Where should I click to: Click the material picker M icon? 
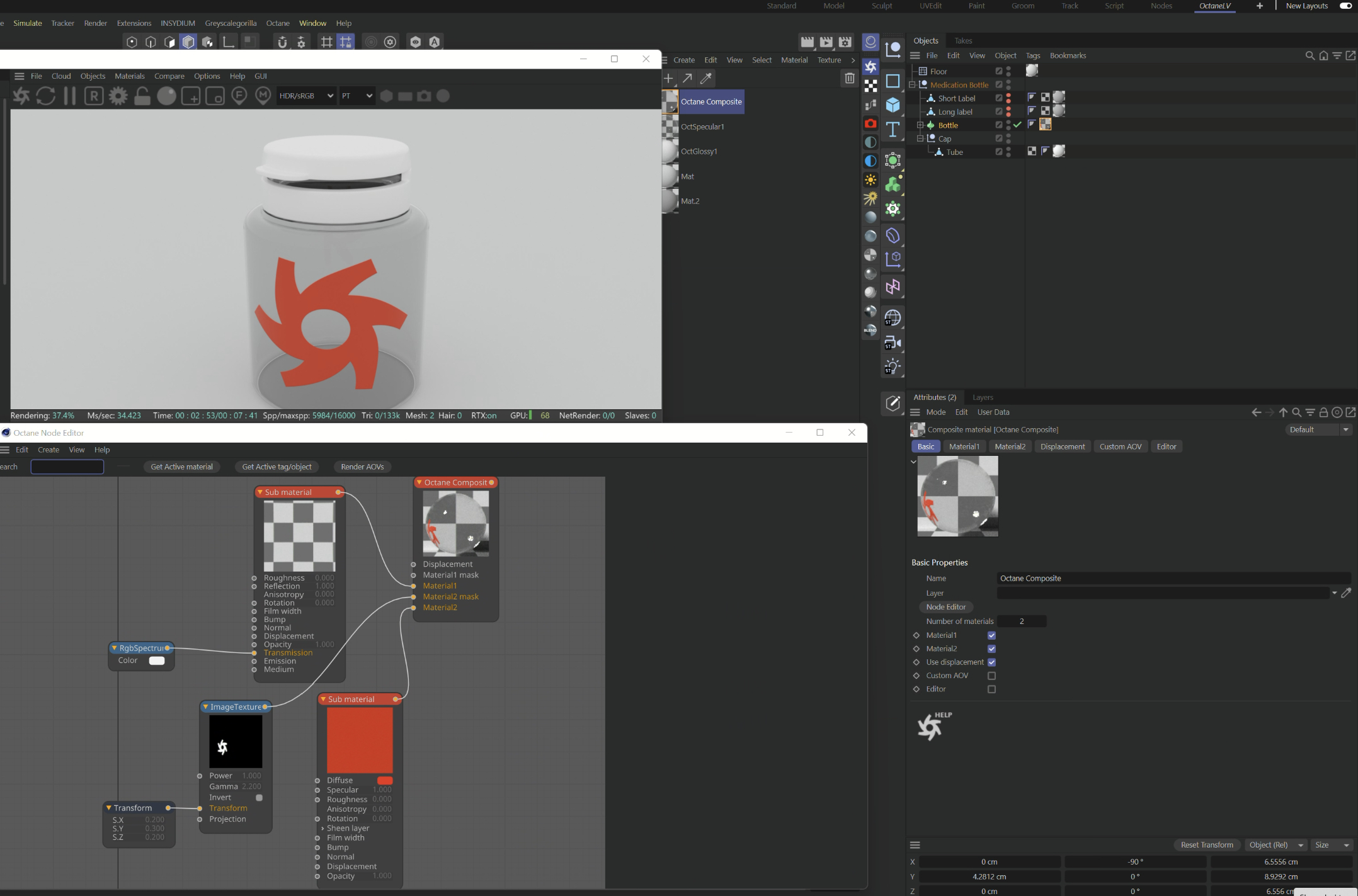(x=263, y=96)
